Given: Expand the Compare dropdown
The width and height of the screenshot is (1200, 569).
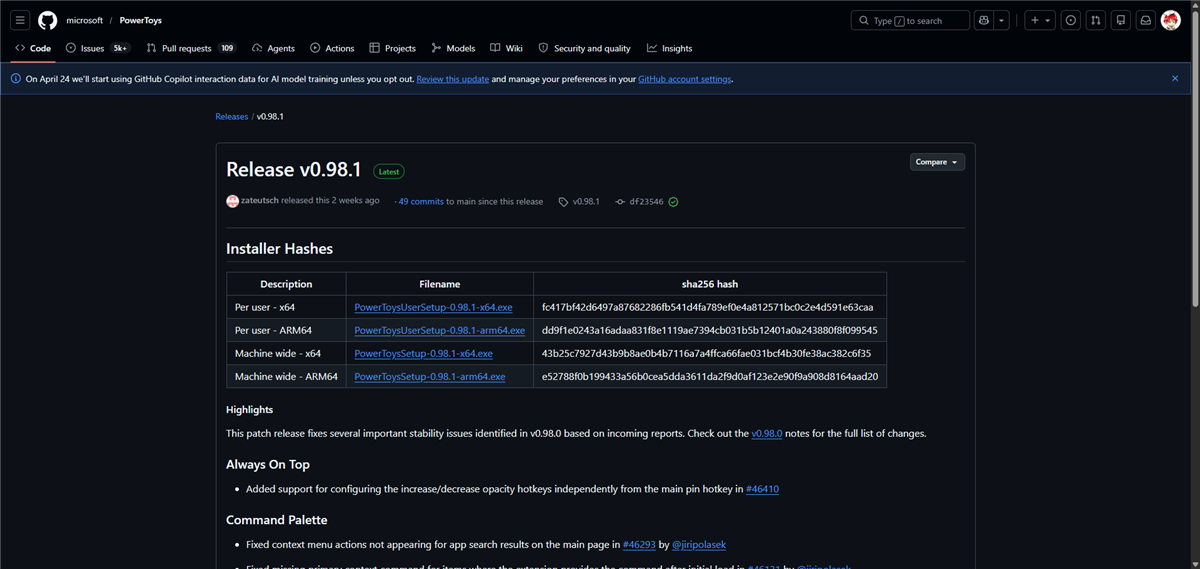Looking at the screenshot, I should click(937, 162).
